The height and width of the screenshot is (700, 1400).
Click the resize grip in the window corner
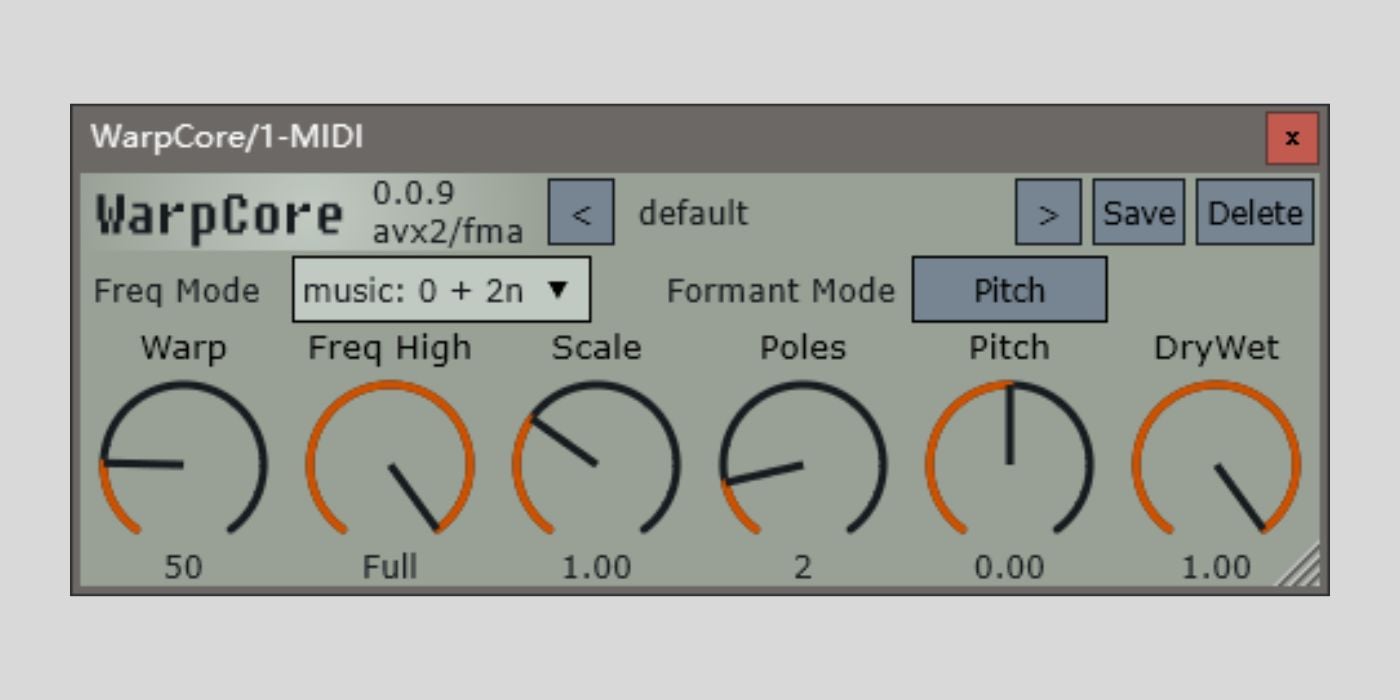pos(1301,567)
